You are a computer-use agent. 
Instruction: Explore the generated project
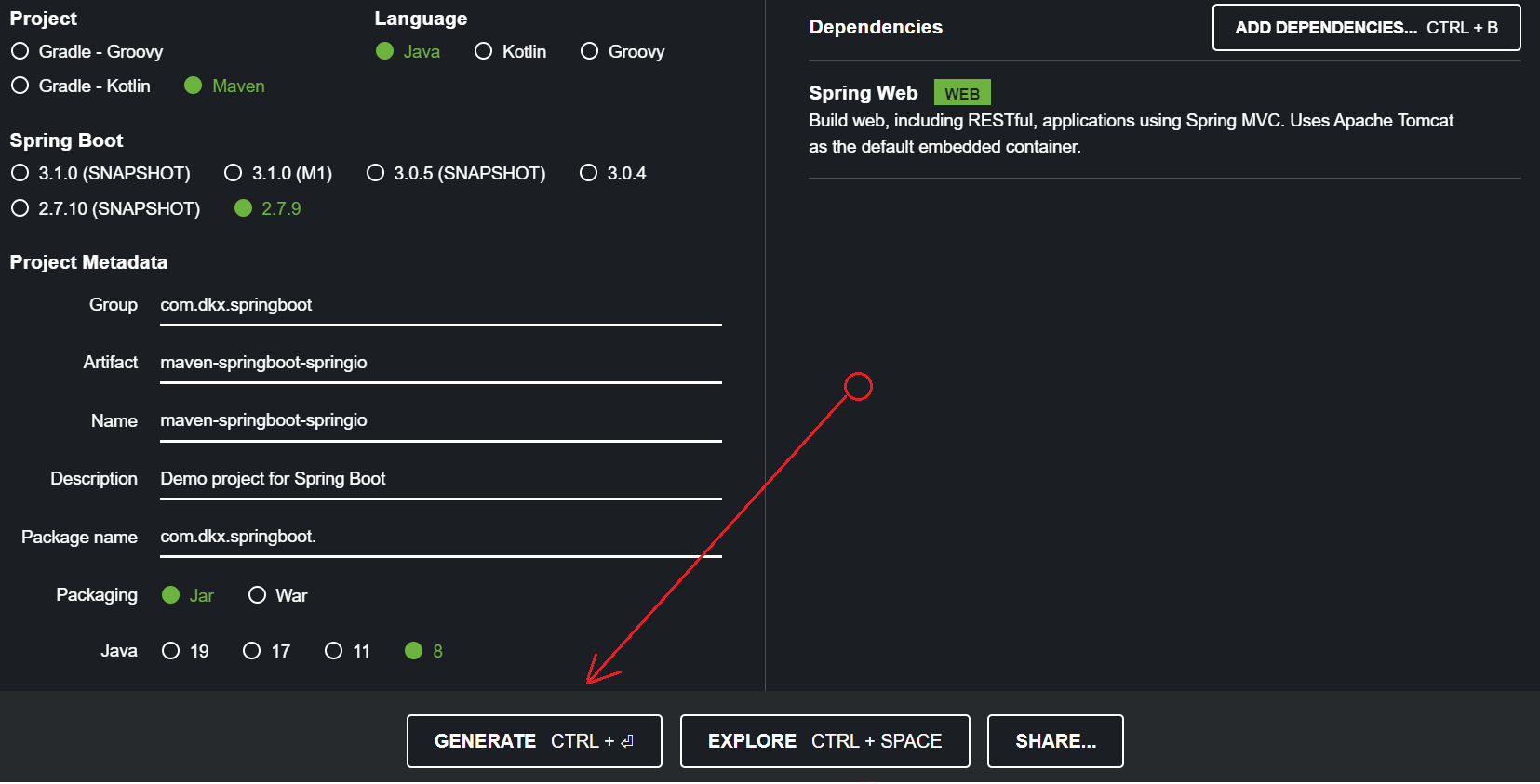[x=824, y=741]
